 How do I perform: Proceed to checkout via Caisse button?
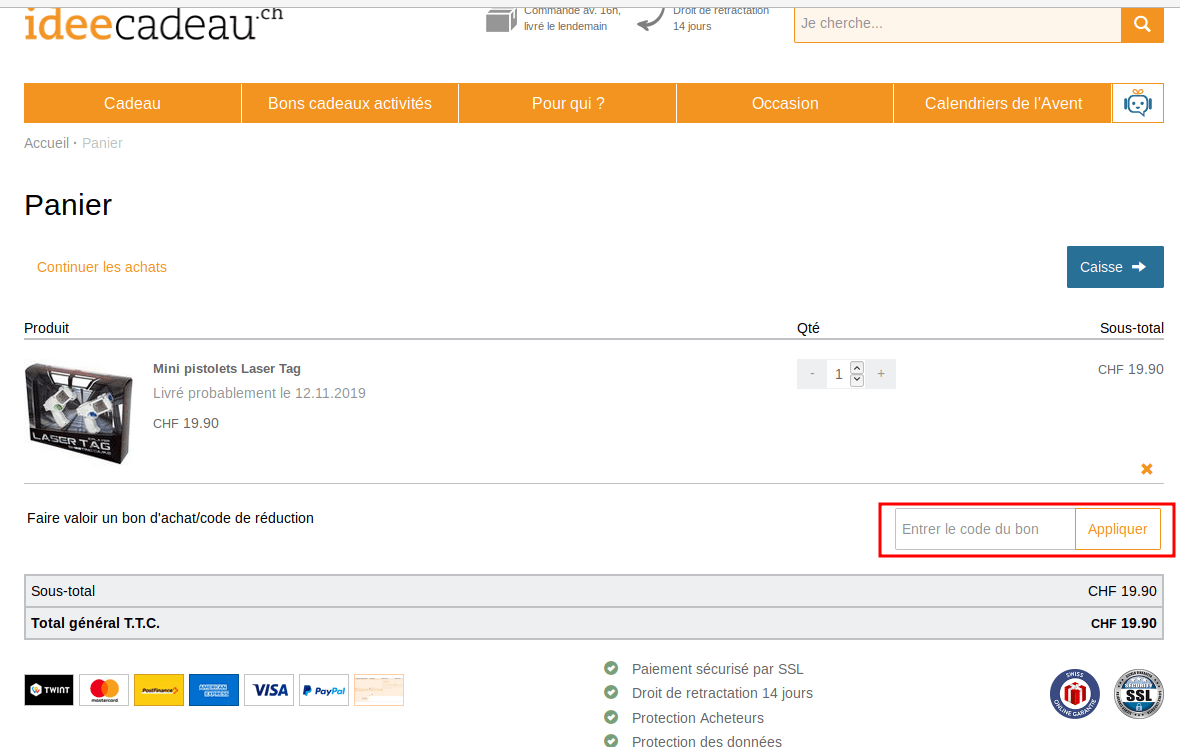click(x=1114, y=266)
